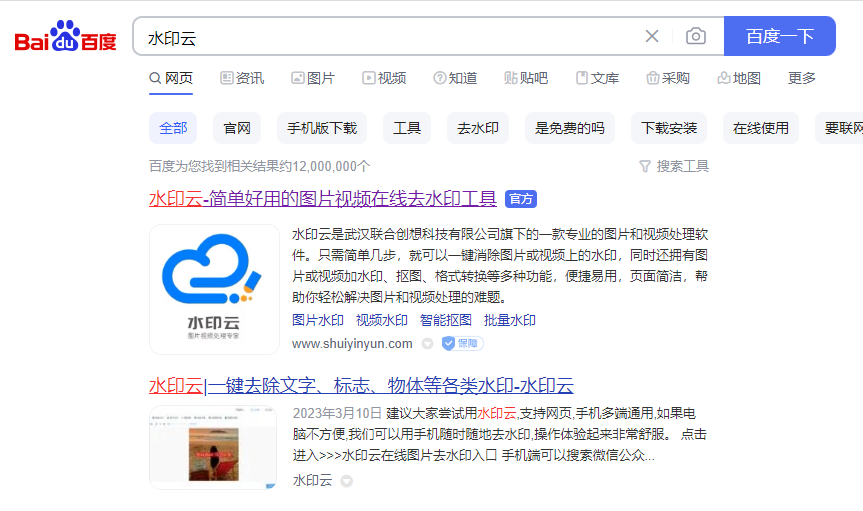Click the www.shuiyinyun.com URL
The image size is (863, 511).
(352, 344)
